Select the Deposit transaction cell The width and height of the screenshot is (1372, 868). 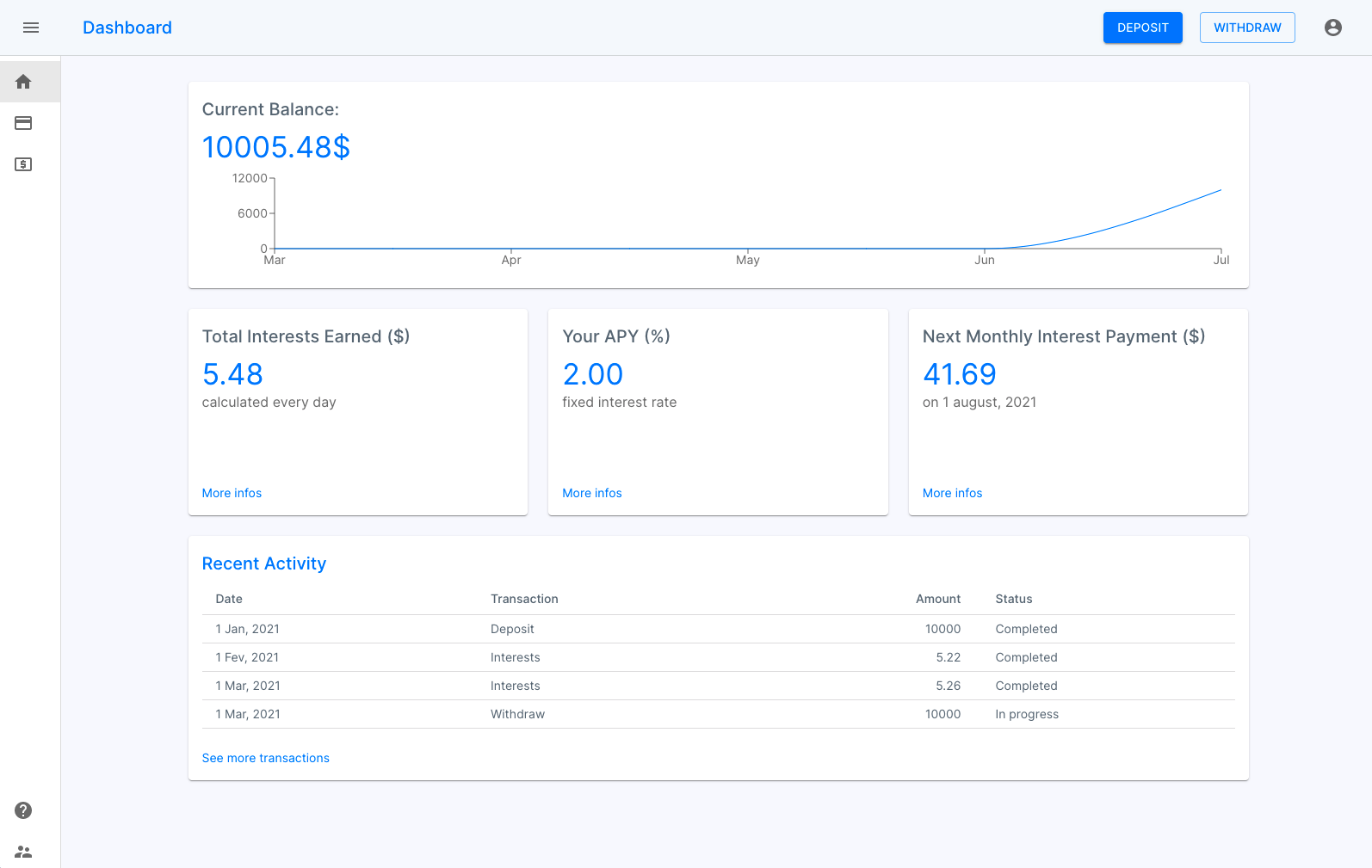[512, 629]
